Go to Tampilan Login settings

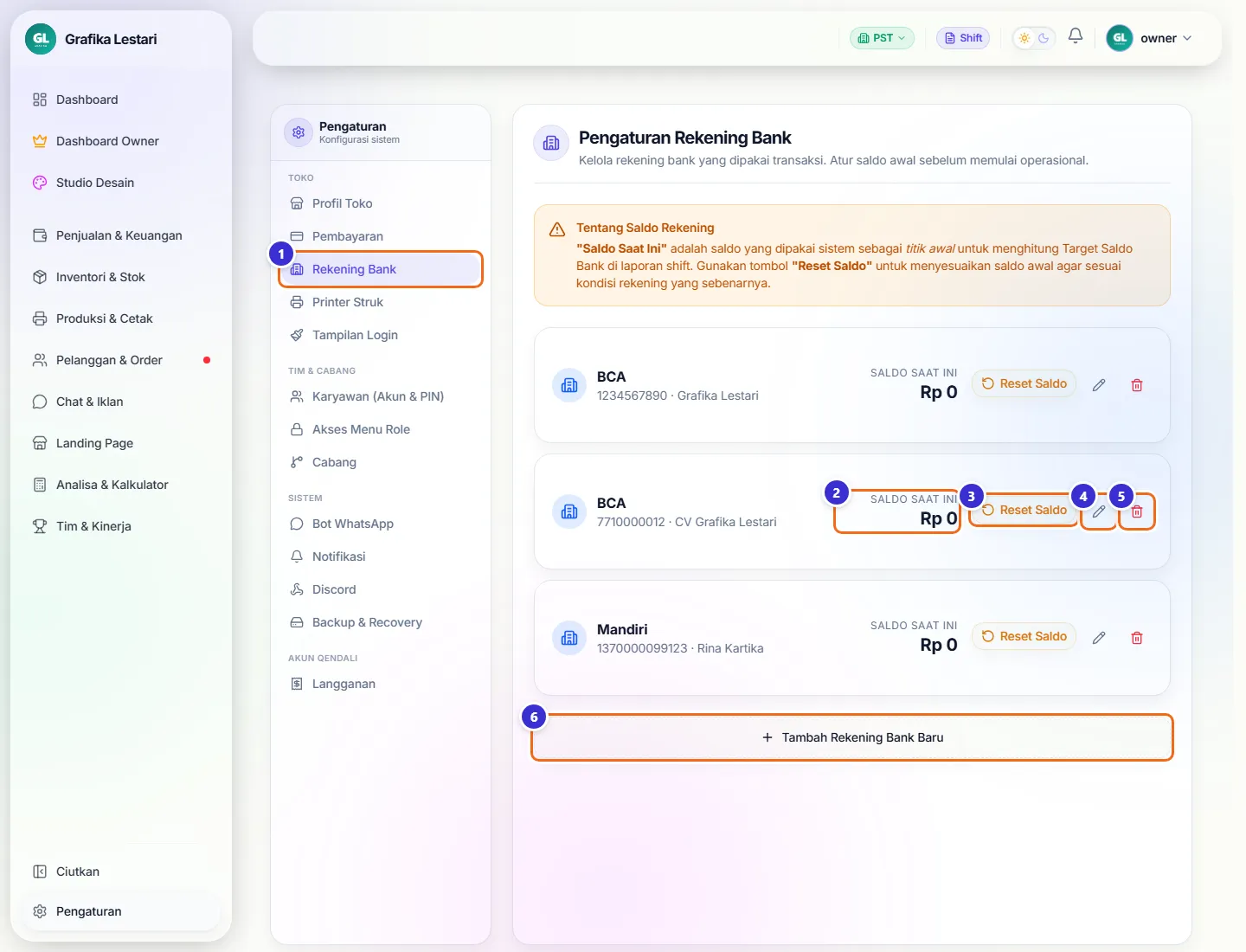[381, 335]
